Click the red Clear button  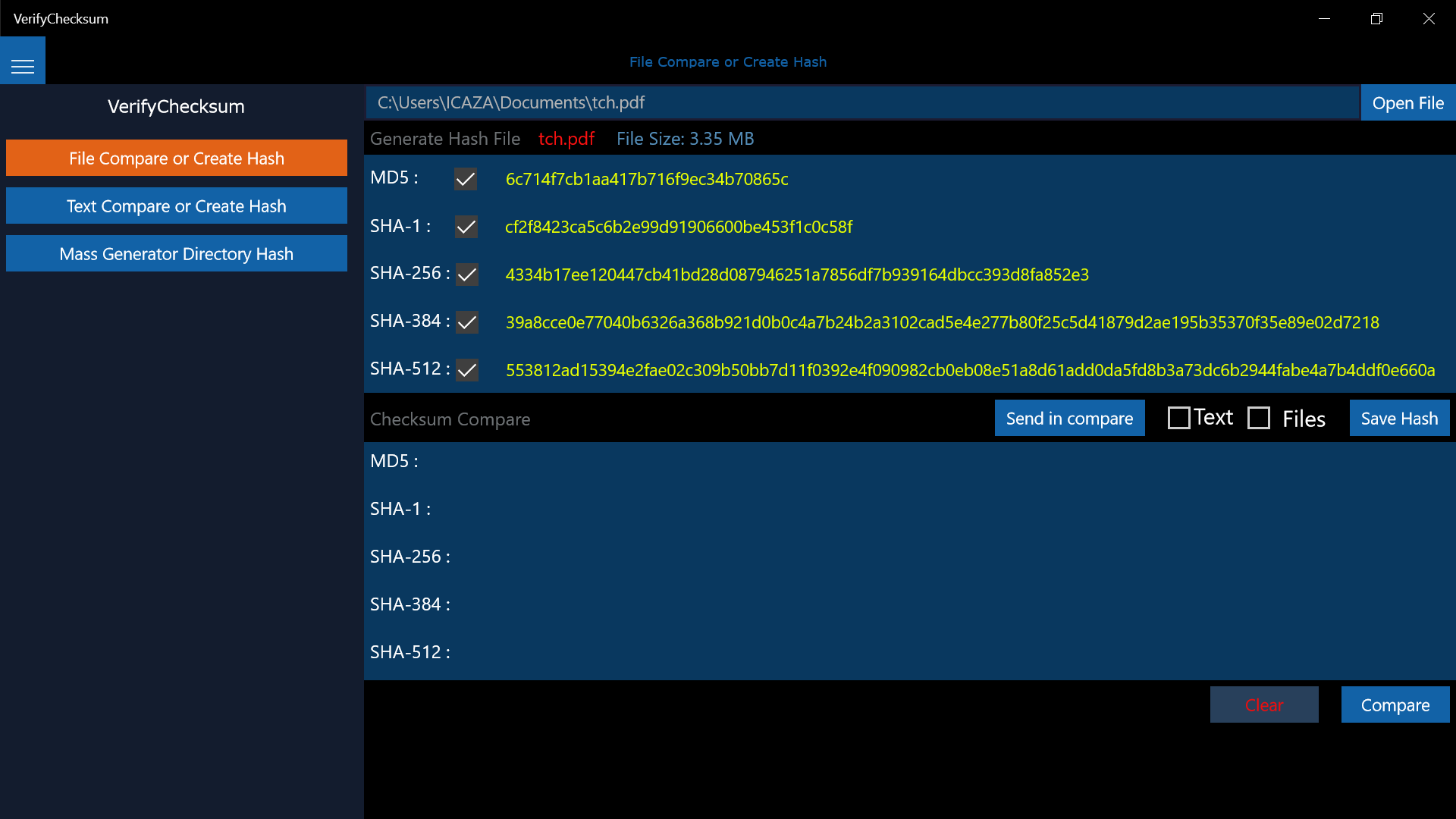pyautogui.click(x=1263, y=704)
